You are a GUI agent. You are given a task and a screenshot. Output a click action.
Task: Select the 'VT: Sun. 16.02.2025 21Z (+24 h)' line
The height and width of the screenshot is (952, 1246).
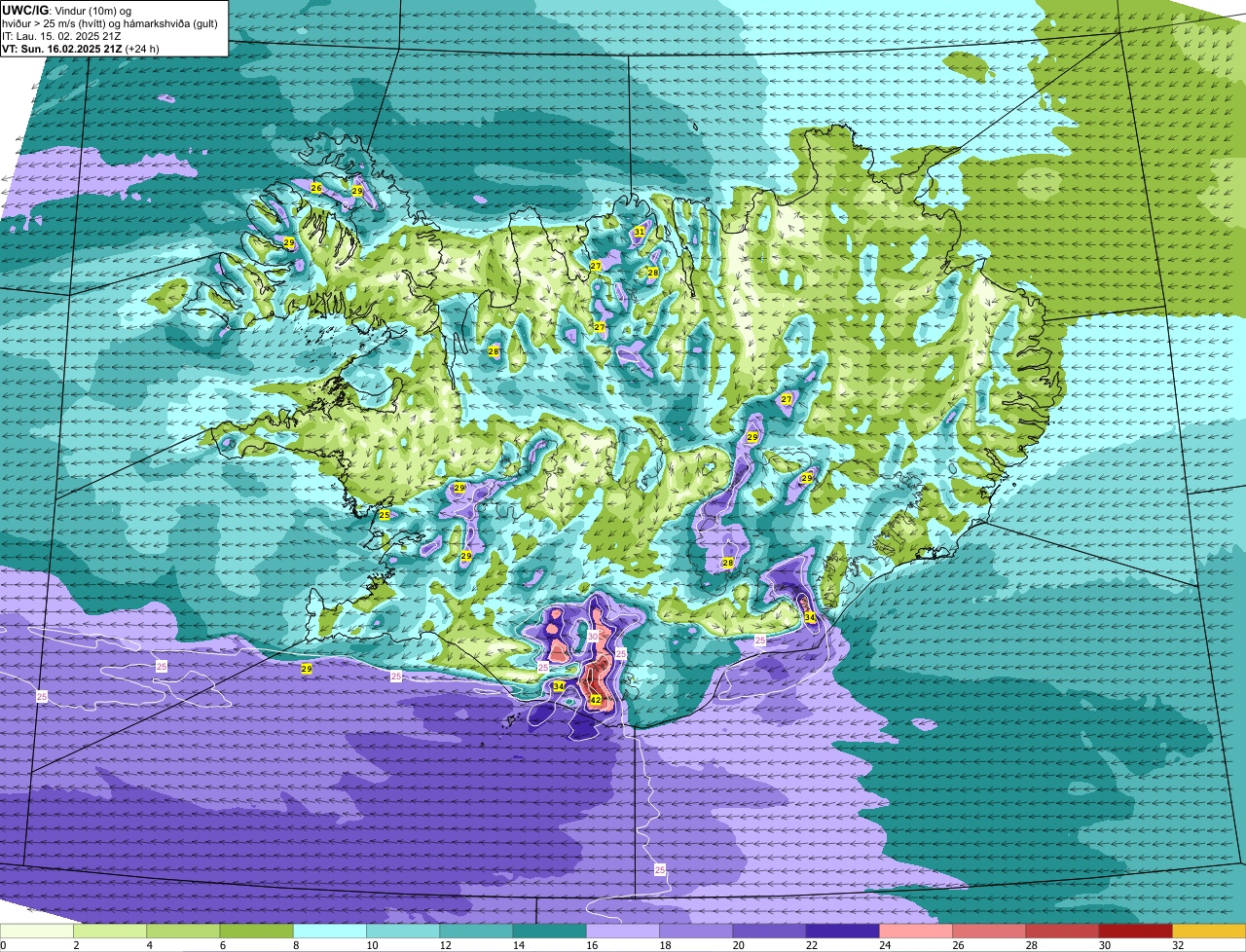(81, 48)
